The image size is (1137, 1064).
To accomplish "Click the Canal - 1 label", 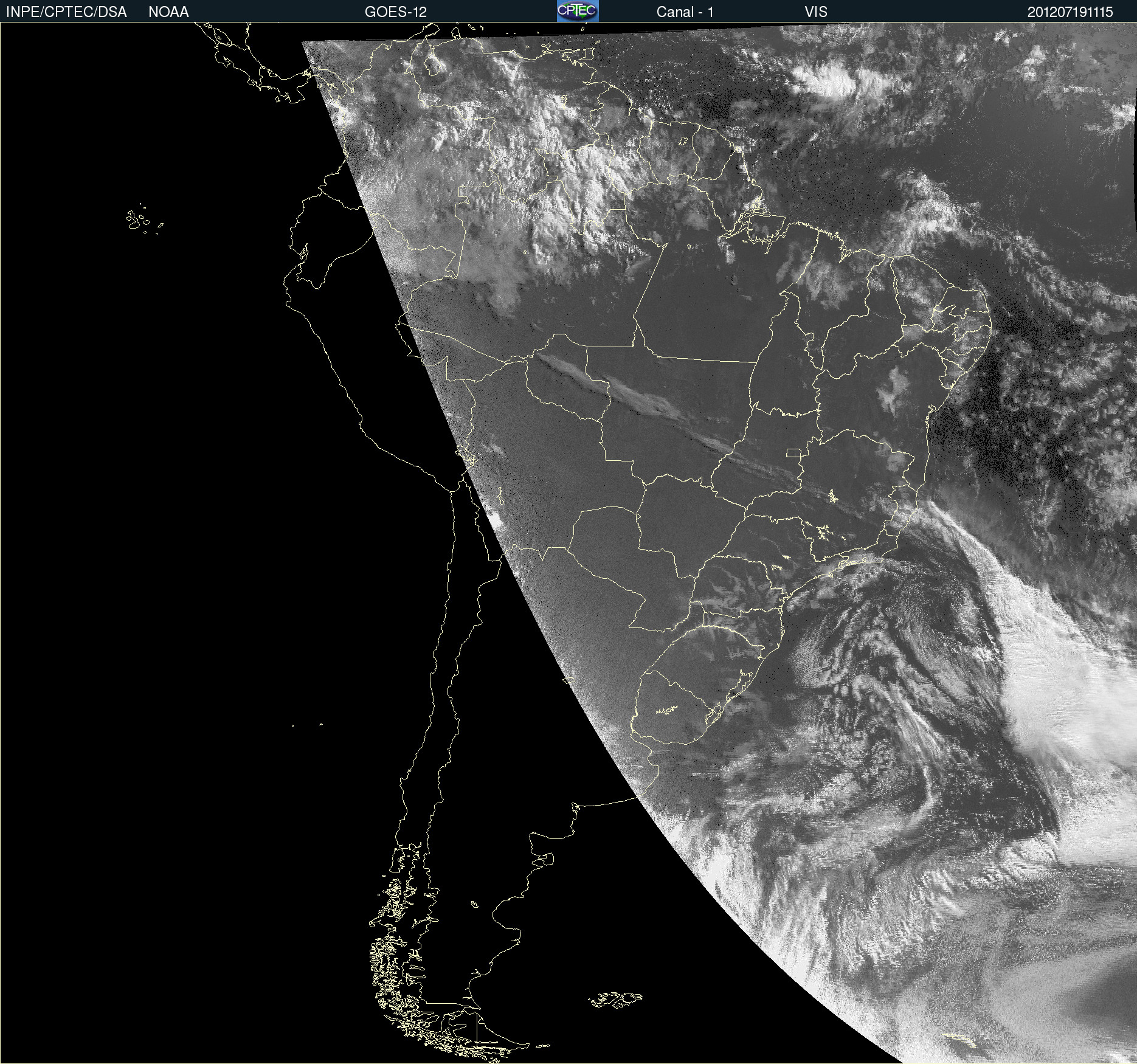I will 685,12.
